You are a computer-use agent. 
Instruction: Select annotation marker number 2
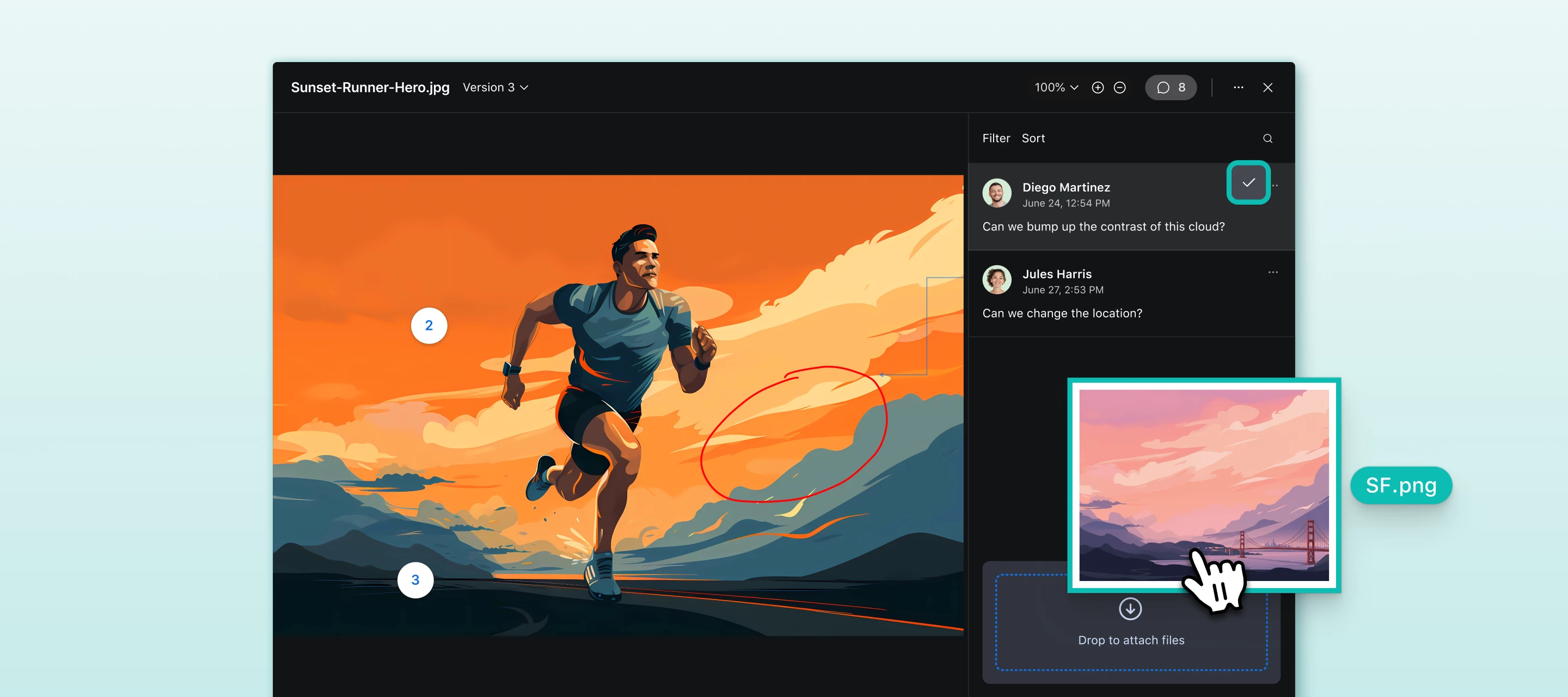(x=429, y=326)
